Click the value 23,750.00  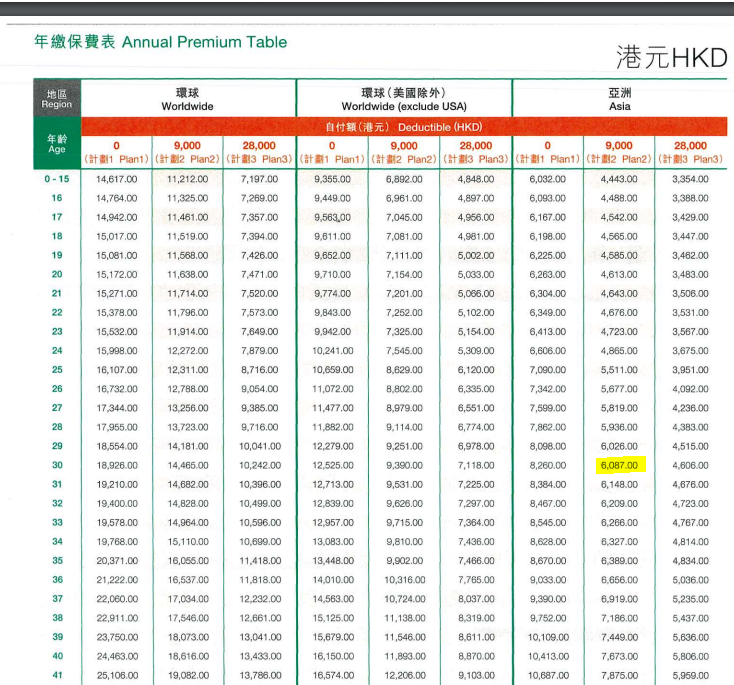coord(117,638)
